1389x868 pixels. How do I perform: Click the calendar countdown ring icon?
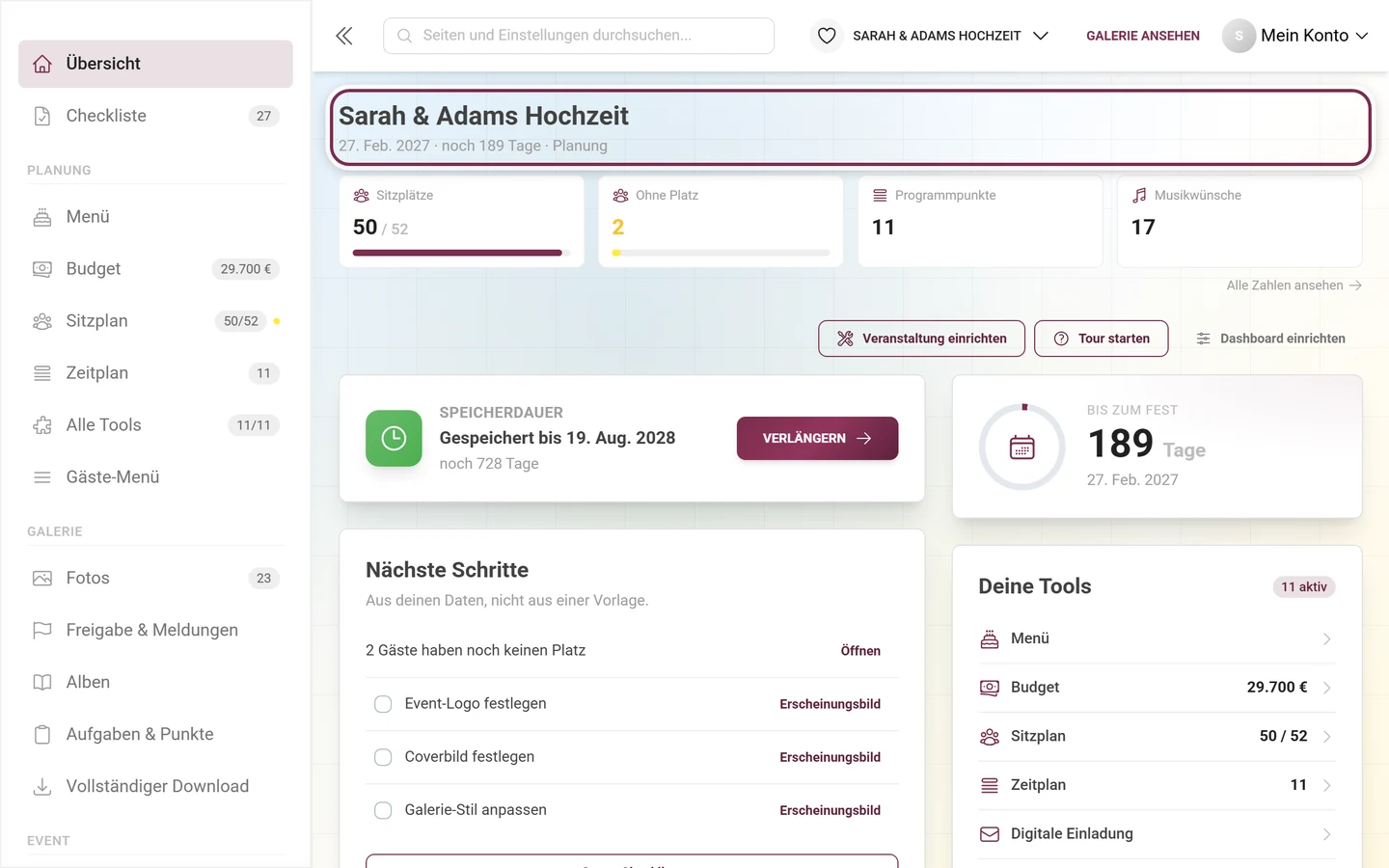point(1022,448)
